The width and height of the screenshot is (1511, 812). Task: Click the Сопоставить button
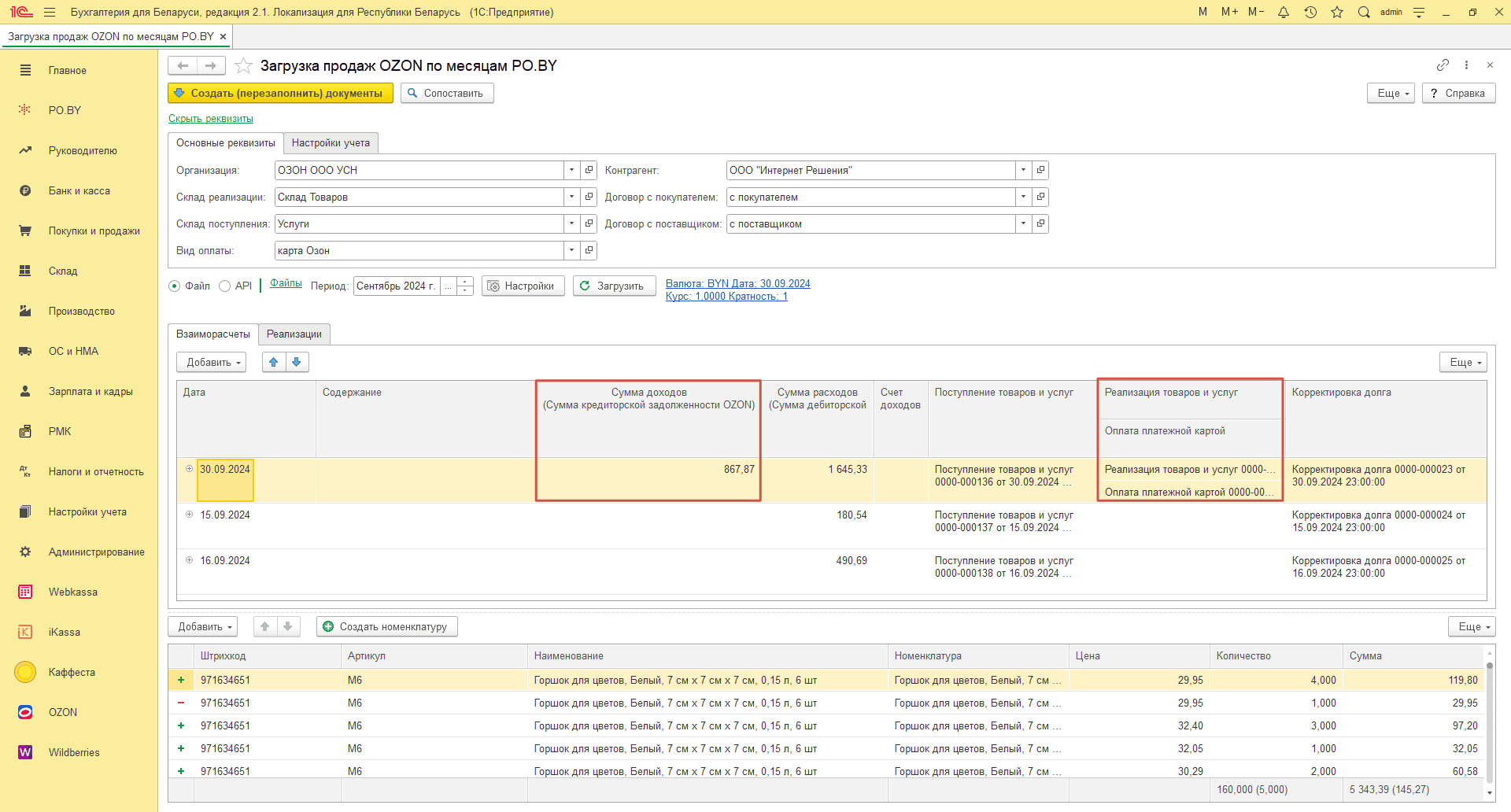click(x=447, y=93)
